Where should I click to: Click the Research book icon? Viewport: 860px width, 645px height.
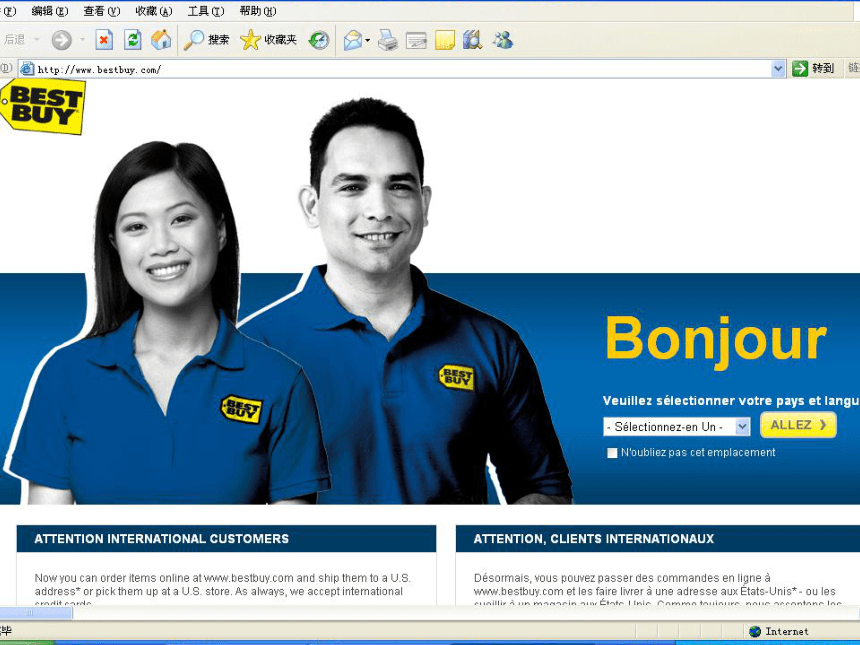(472, 40)
